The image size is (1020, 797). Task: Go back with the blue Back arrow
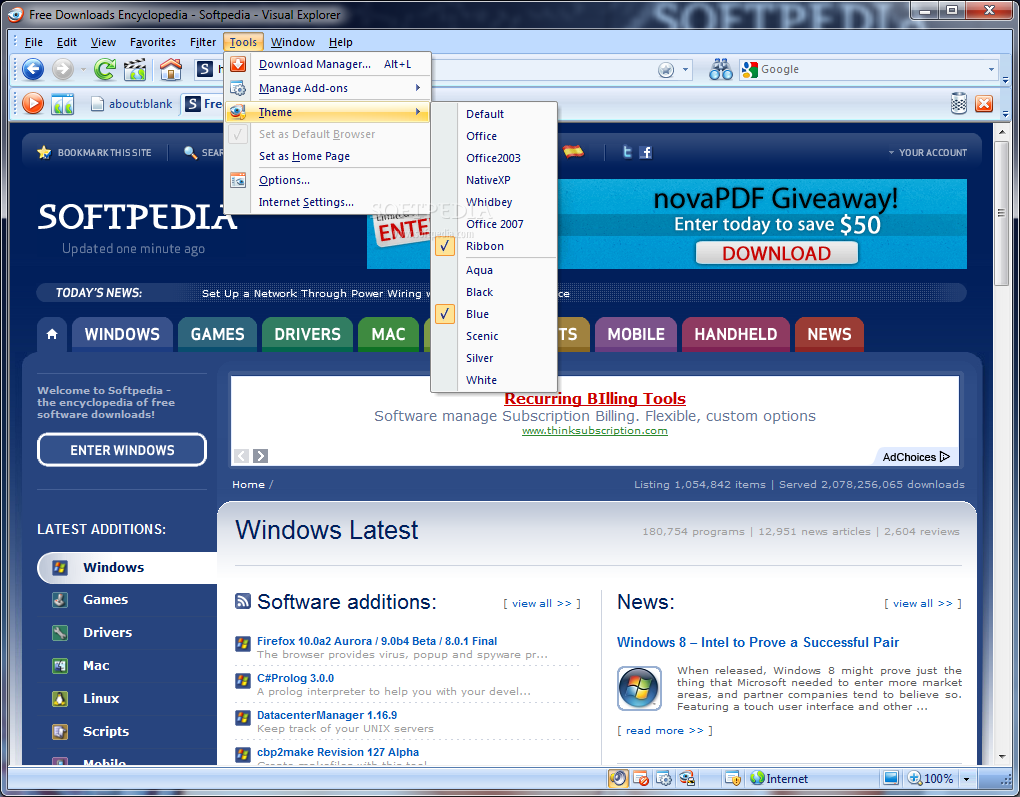point(33,69)
